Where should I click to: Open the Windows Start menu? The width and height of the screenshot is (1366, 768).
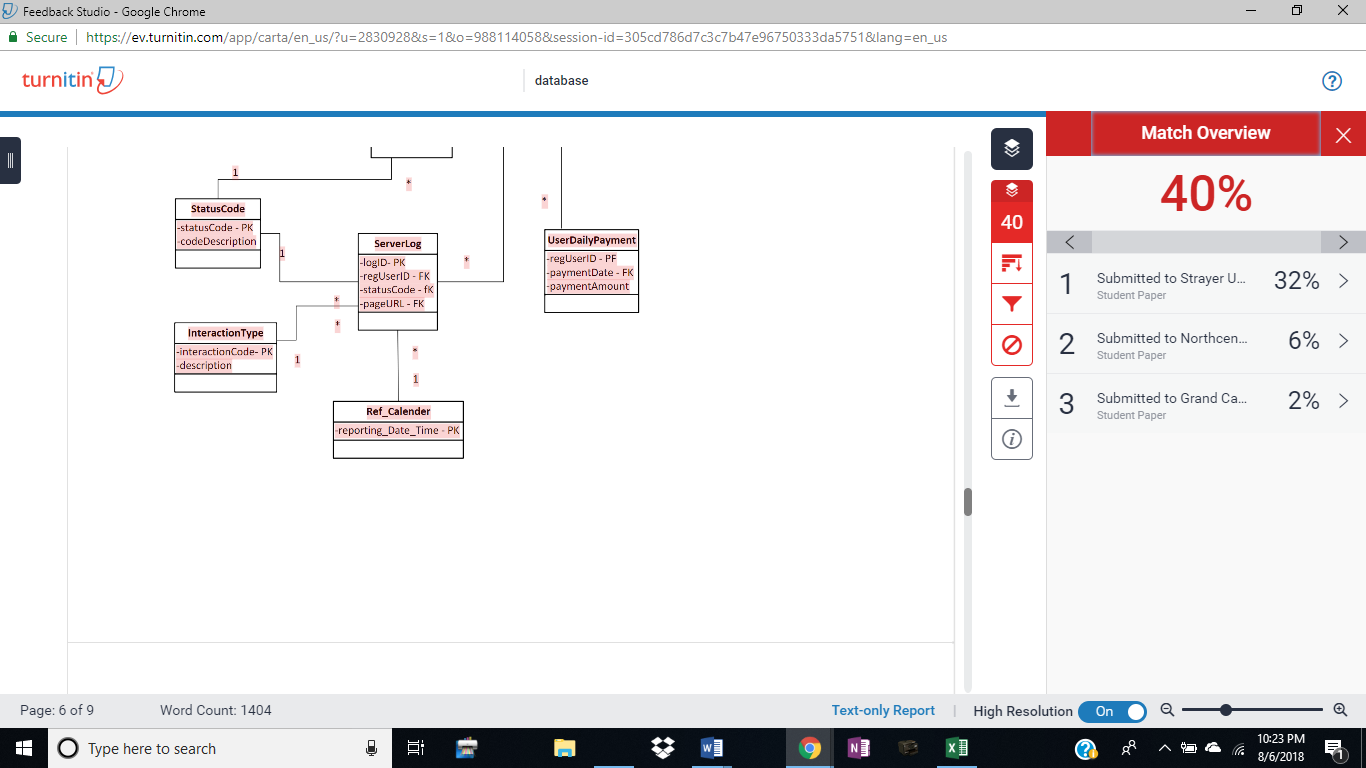(24, 748)
